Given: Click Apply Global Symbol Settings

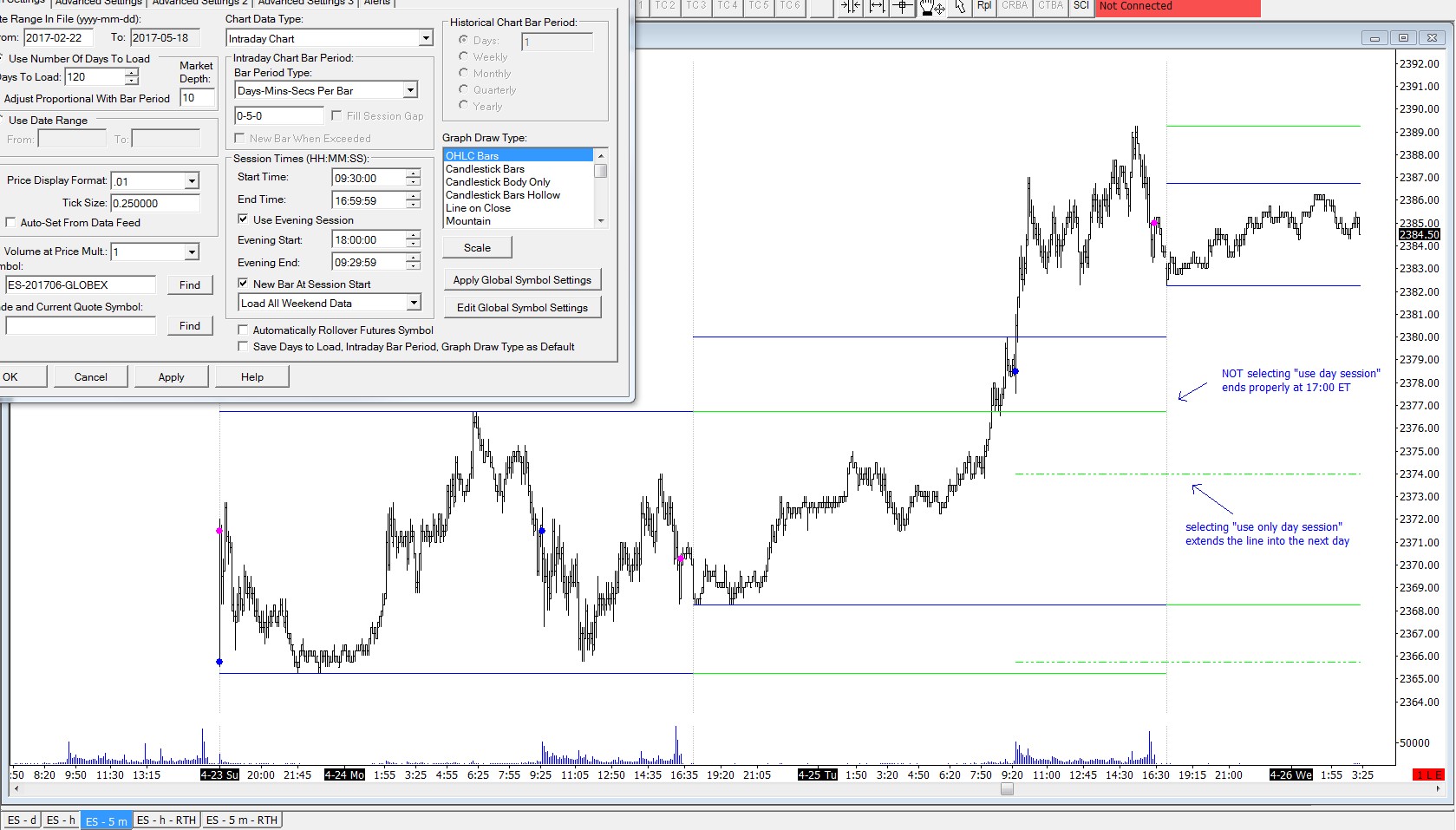Looking at the screenshot, I should pos(522,279).
